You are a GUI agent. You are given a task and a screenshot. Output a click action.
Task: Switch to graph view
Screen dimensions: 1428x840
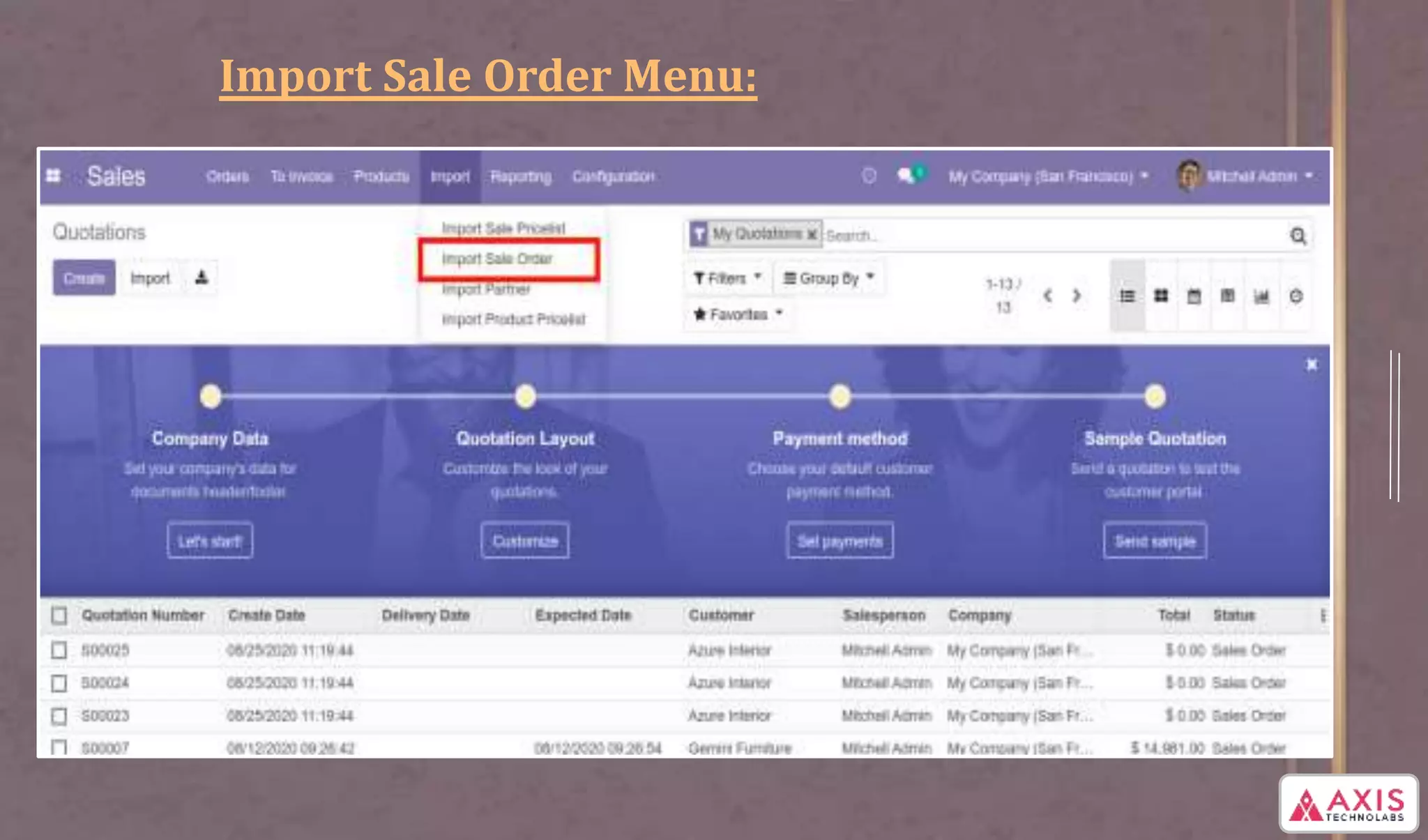(x=1261, y=296)
